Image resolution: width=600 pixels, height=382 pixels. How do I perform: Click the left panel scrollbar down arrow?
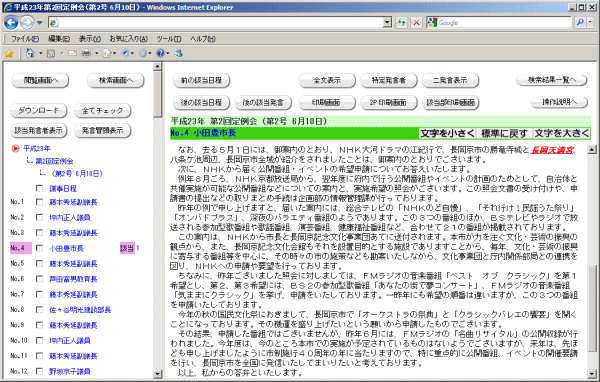click(x=157, y=374)
